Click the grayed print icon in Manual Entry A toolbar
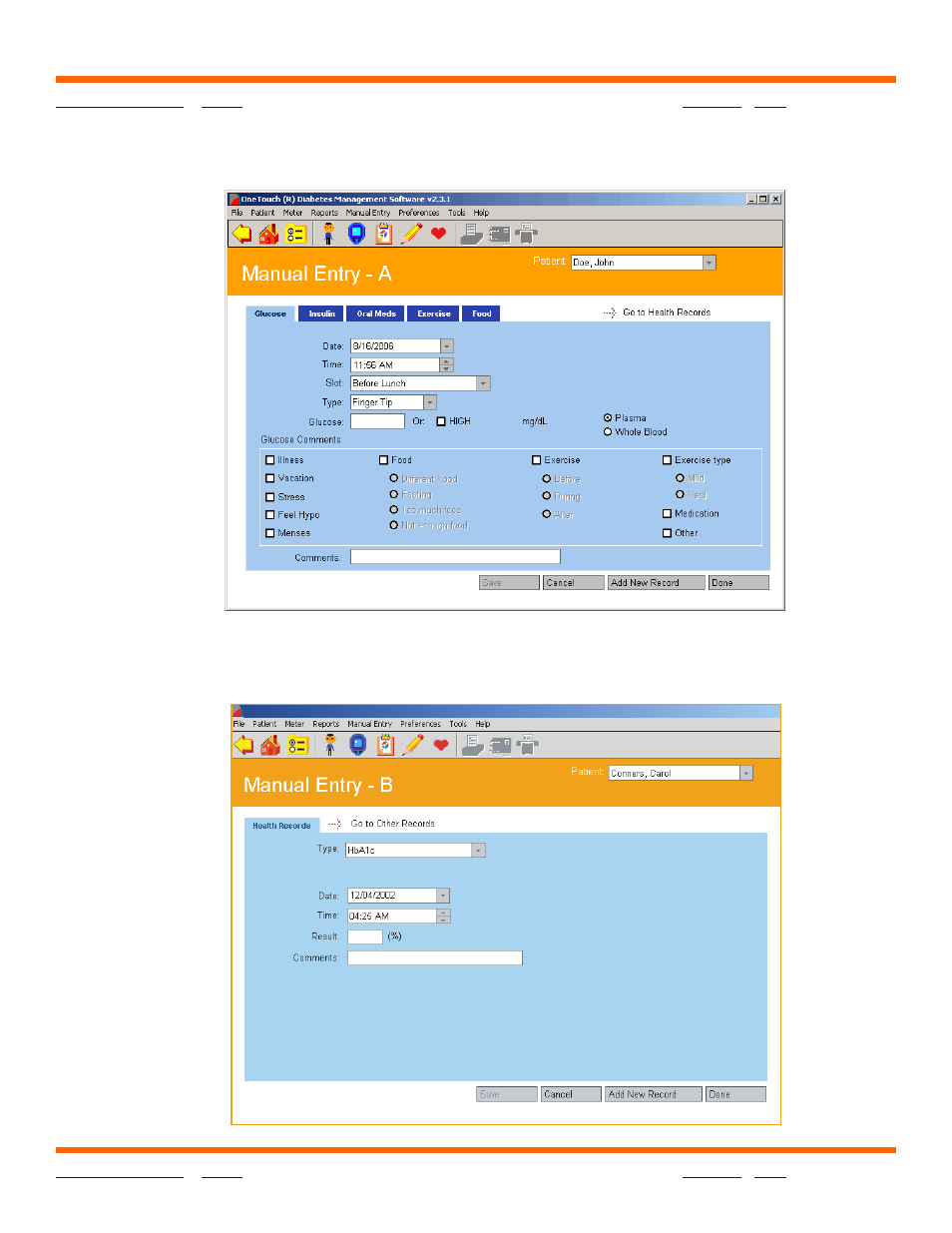The width and height of the screenshot is (952, 1233). [x=471, y=234]
